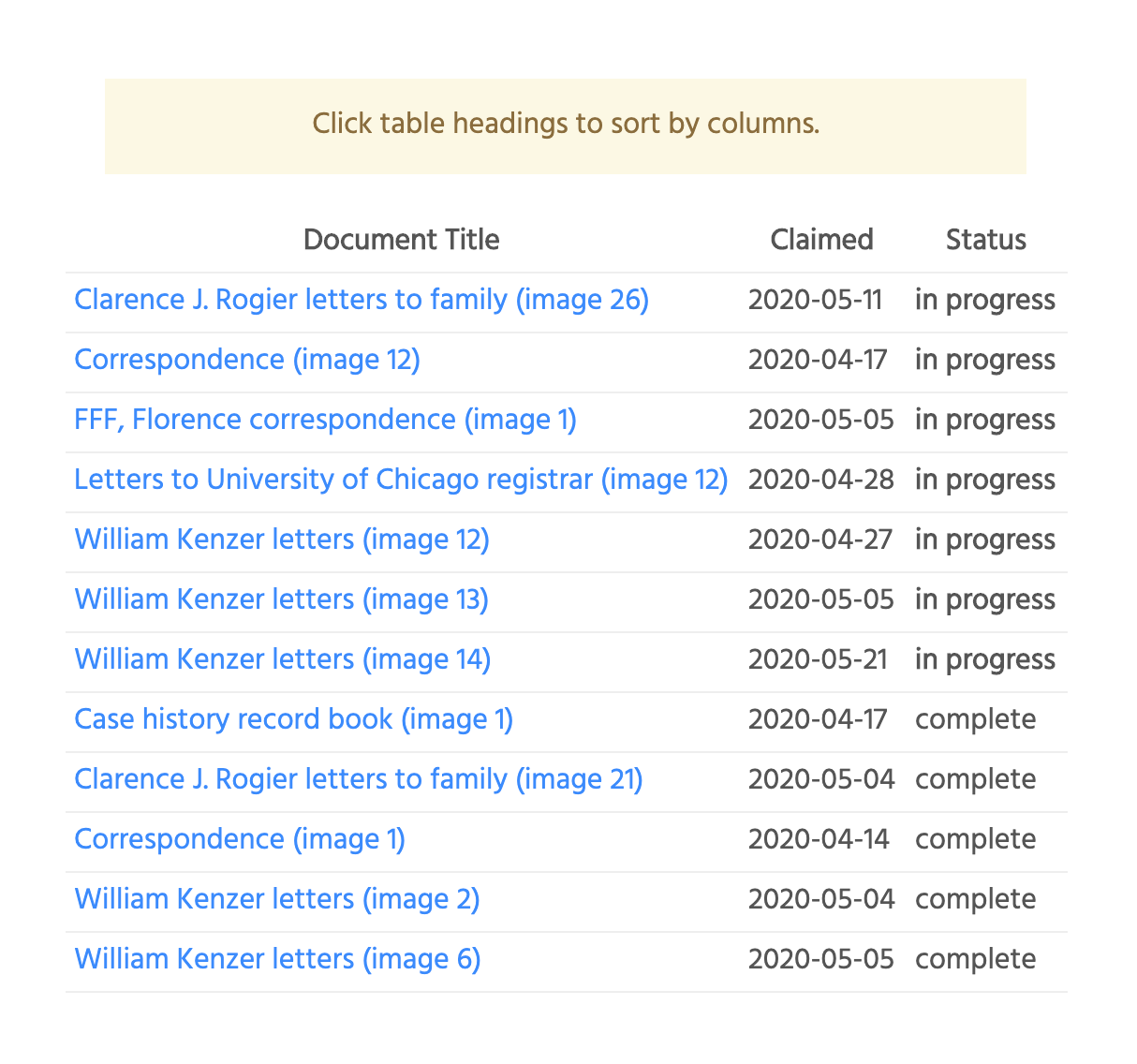Open Letters to University of Chicago registrar
Viewport: 1137px width, 1064px height.
(400, 480)
